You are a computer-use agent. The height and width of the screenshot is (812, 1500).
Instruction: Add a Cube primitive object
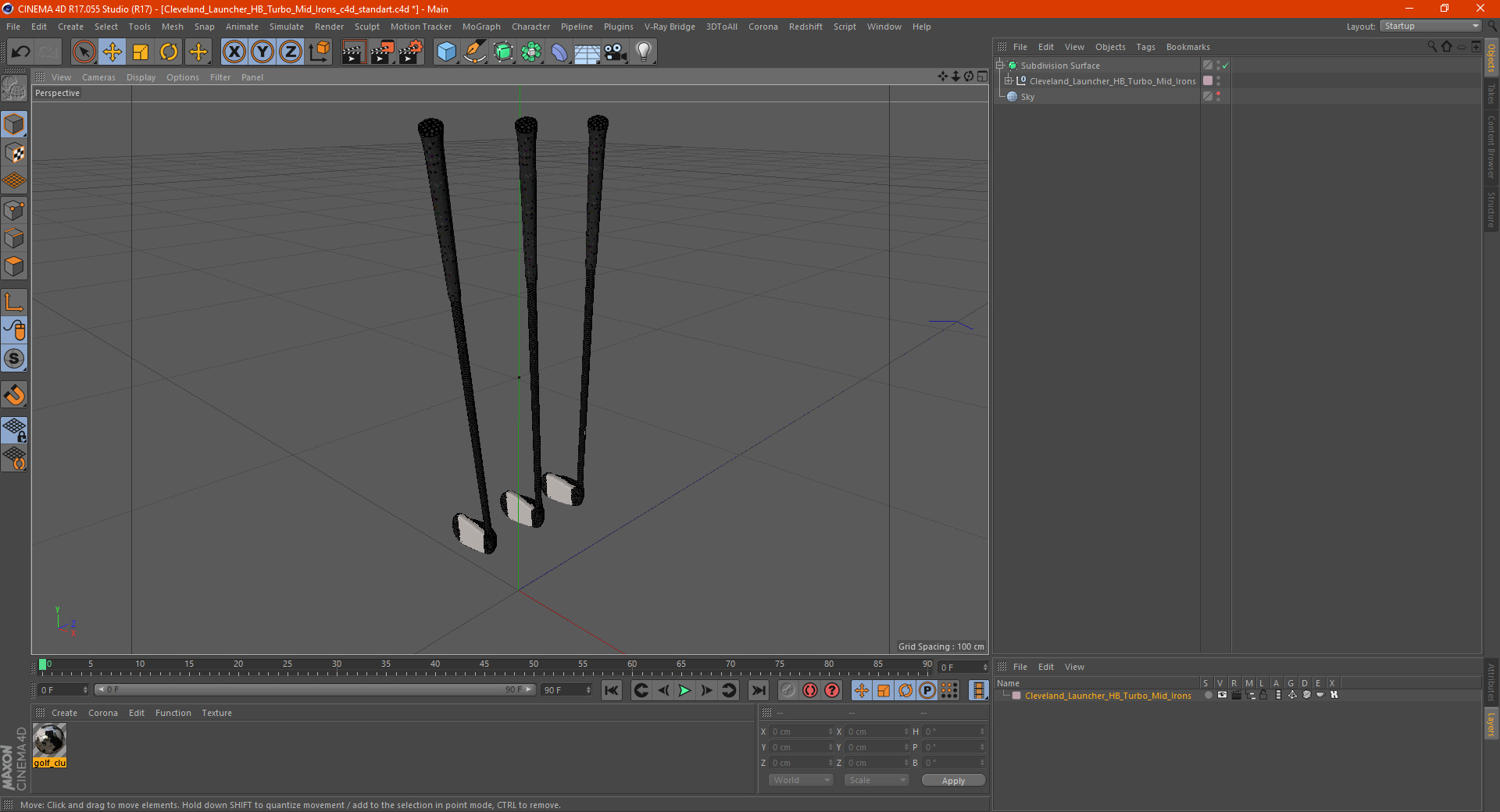tap(446, 52)
